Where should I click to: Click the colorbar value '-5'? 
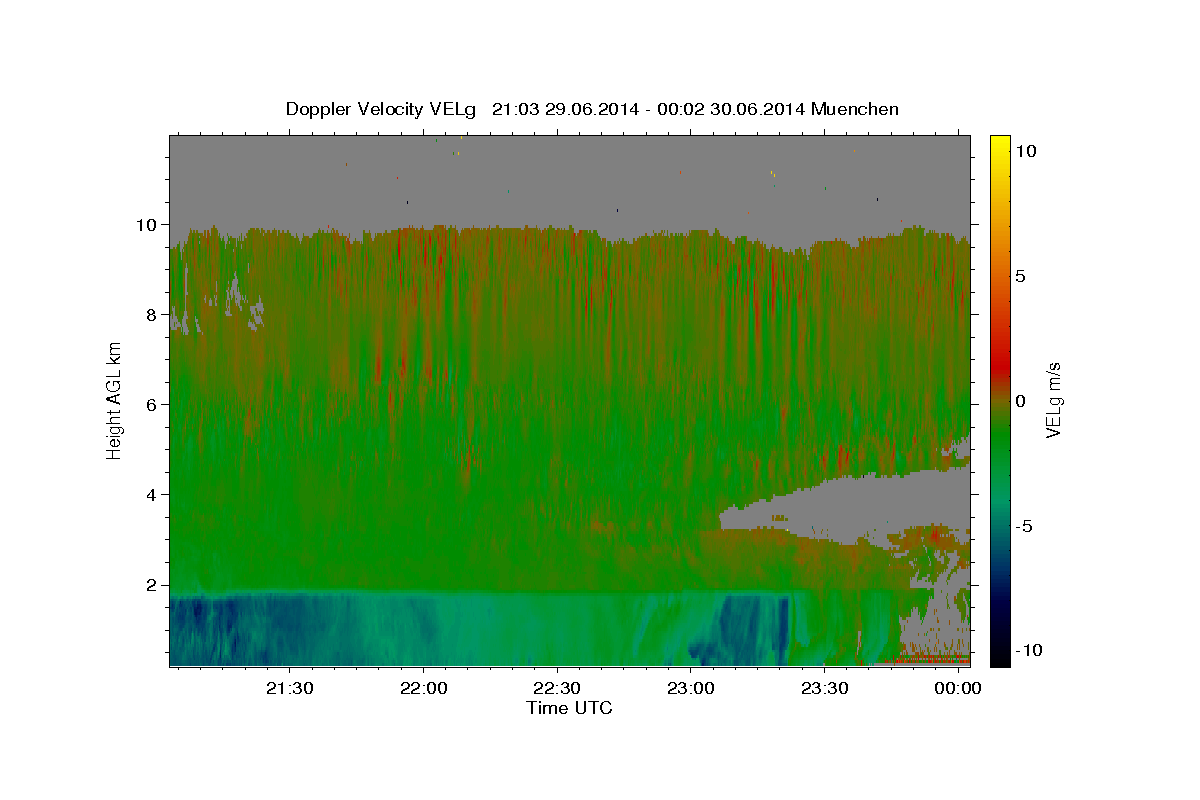coord(1023,526)
